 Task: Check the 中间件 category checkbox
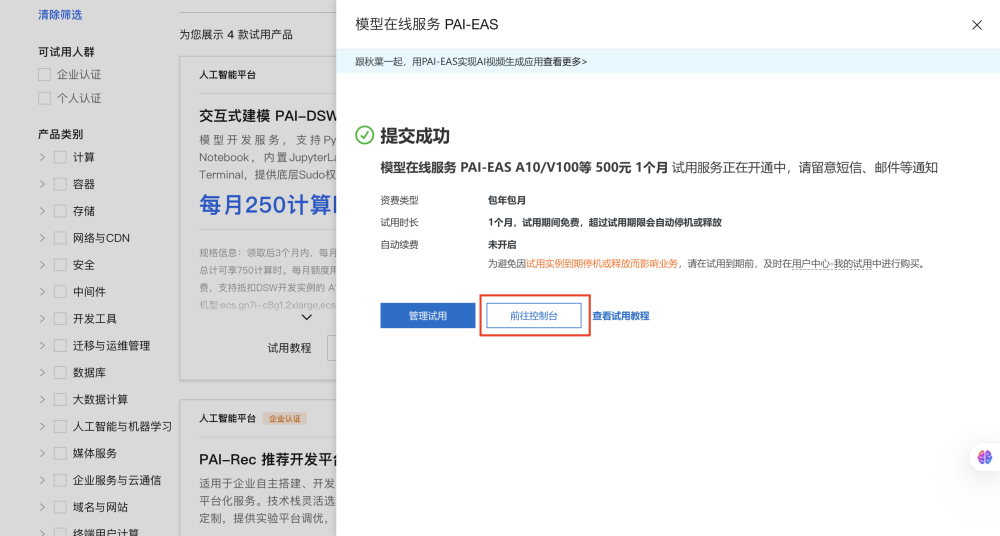click(61, 292)
